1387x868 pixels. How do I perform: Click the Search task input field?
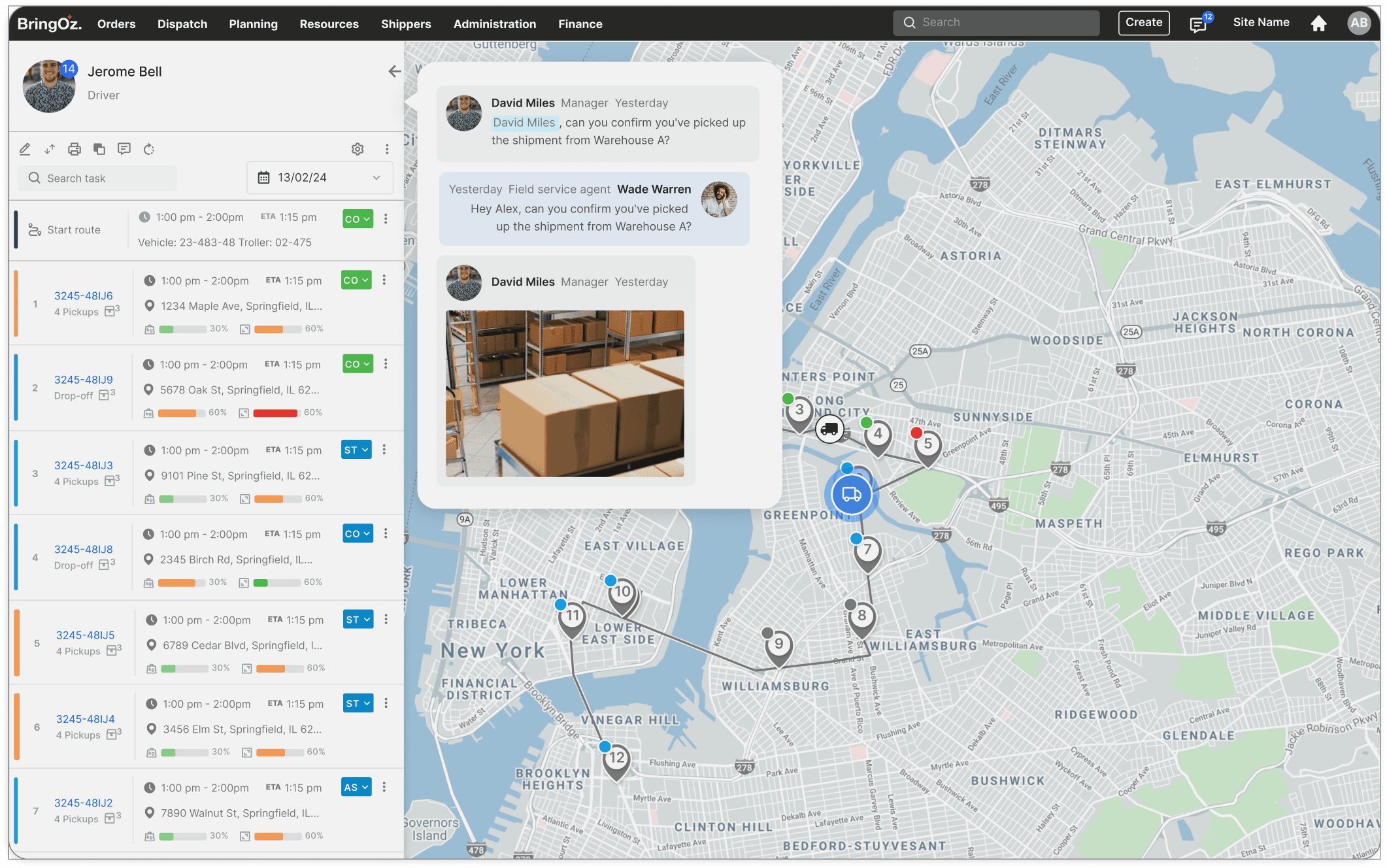tap(98, 178)
